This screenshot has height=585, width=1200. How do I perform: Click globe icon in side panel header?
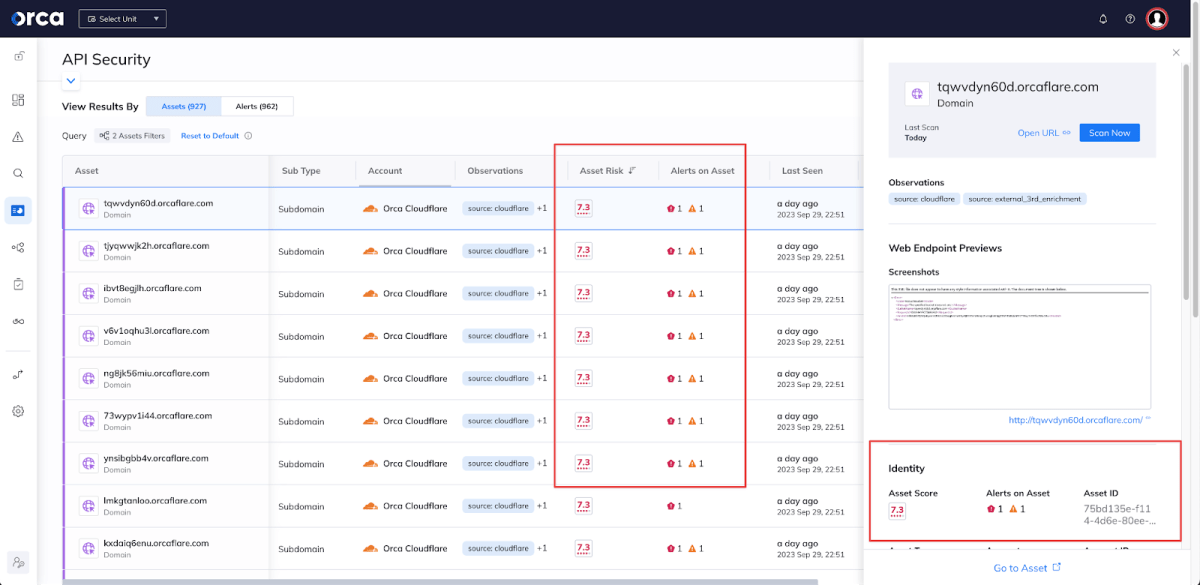click(917, 94)
